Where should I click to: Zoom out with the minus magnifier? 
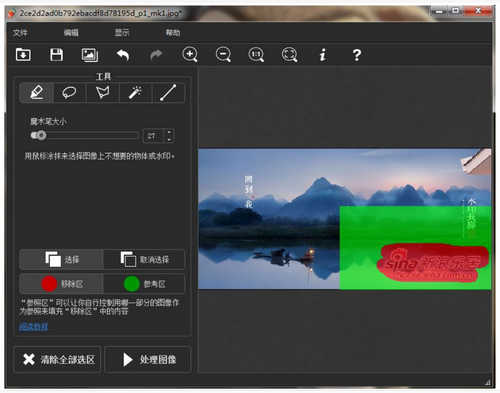pyautogui.click(x=223, y=55)
